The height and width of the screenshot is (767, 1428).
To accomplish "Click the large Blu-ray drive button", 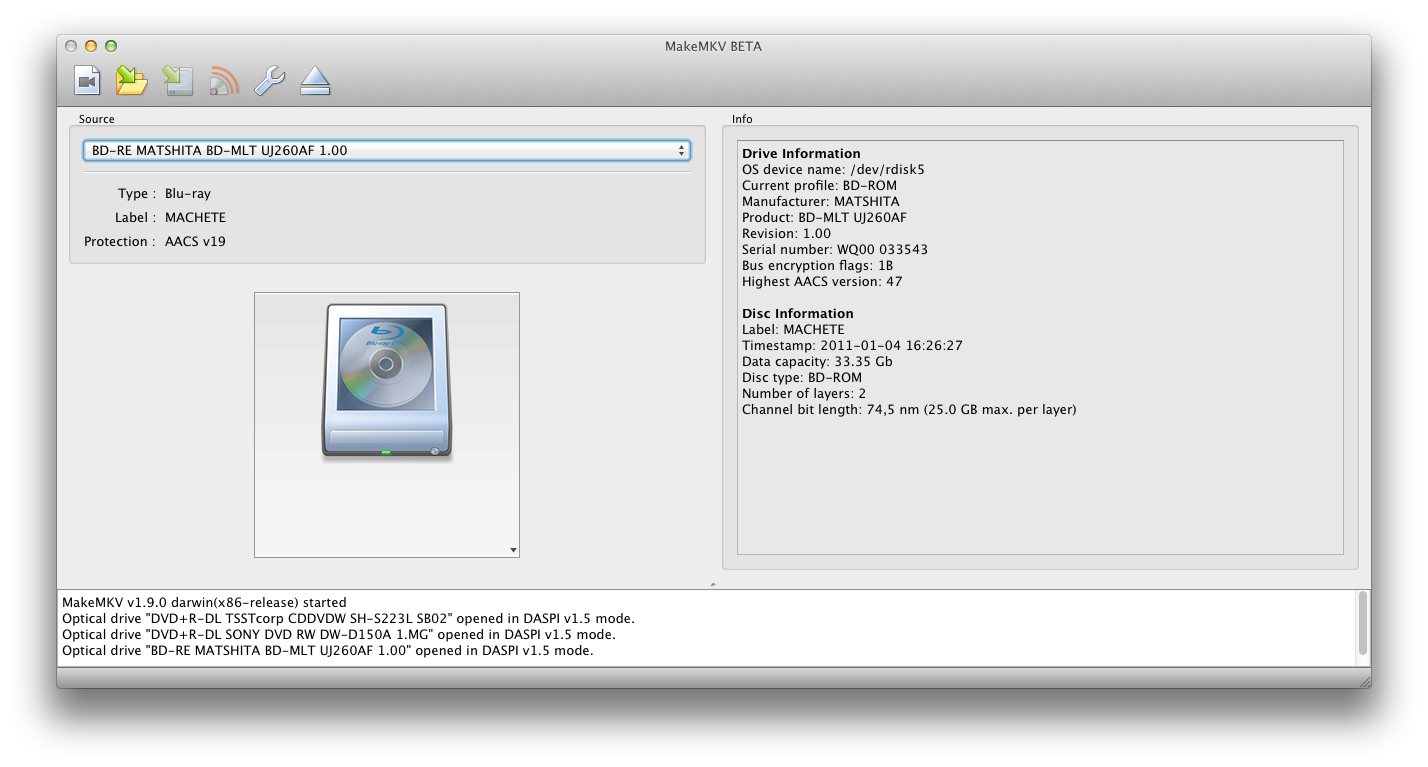I will pos(387,425).
